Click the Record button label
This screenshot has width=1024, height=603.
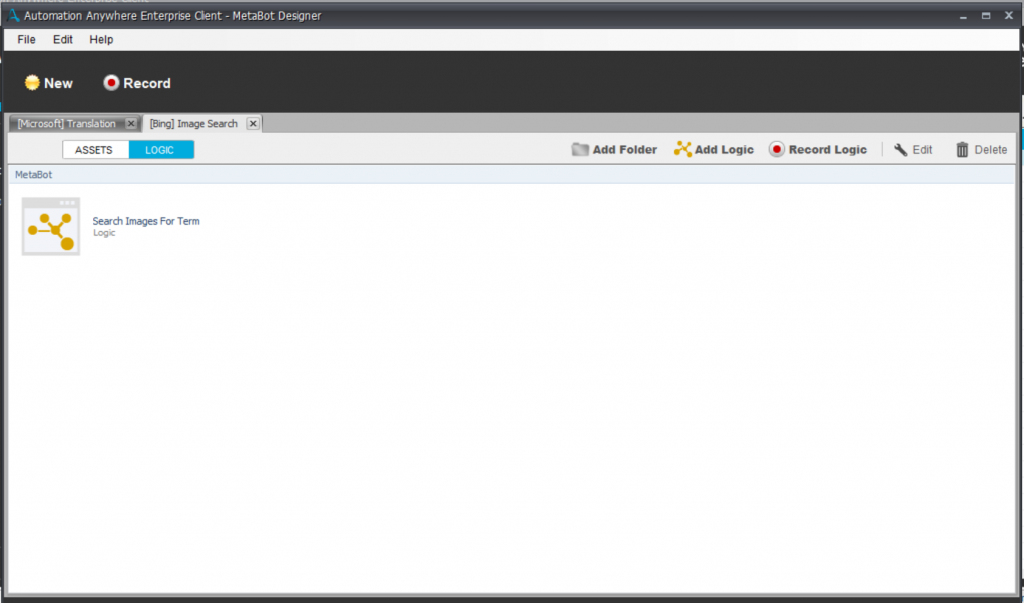point(147,84)
